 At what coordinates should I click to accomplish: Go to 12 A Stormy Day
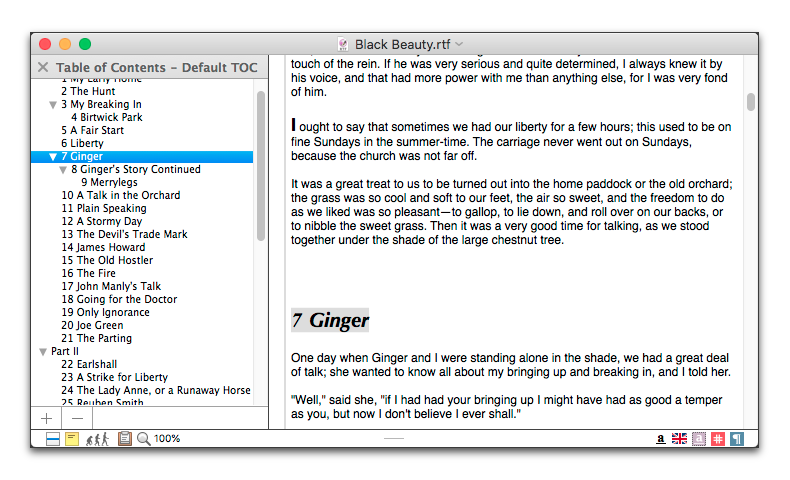tap(102, 222)
